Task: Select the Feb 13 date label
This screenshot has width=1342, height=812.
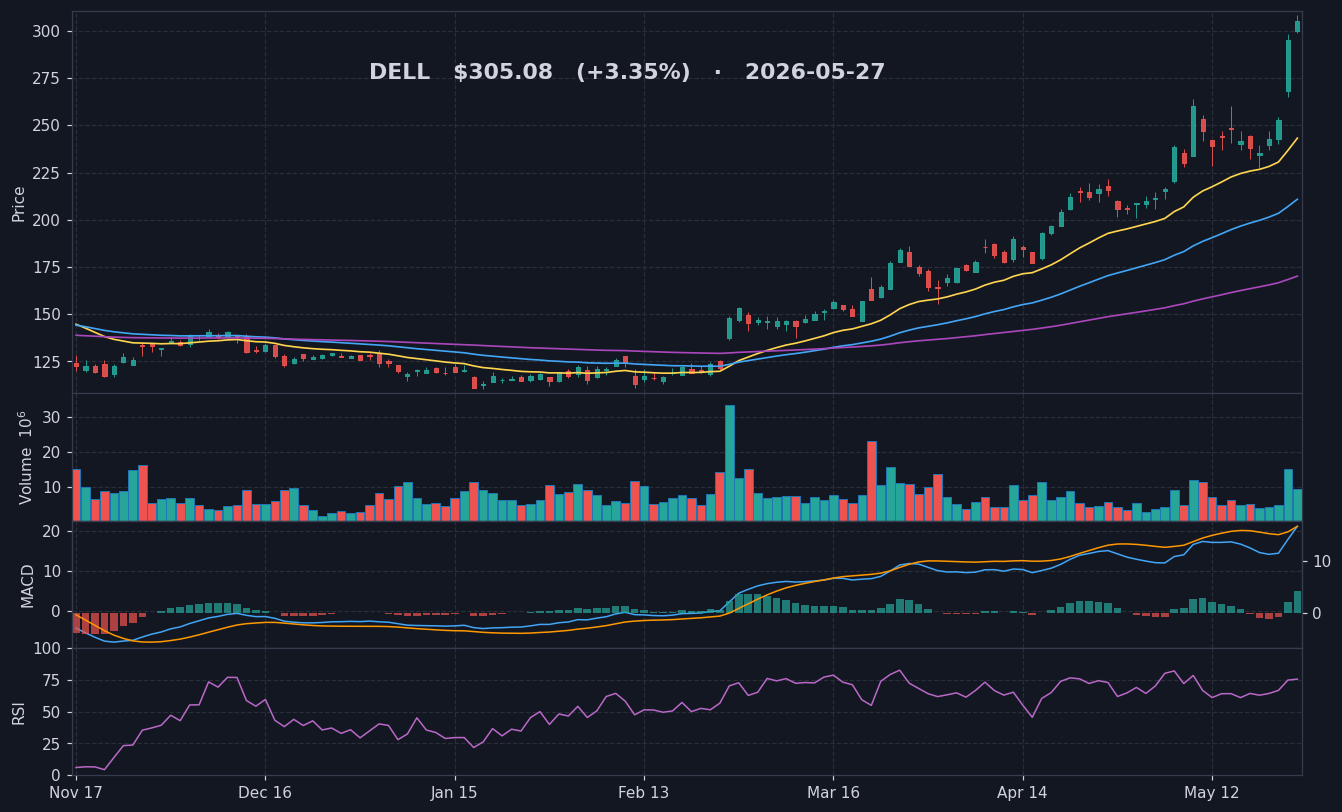Action: click(644, 793)
